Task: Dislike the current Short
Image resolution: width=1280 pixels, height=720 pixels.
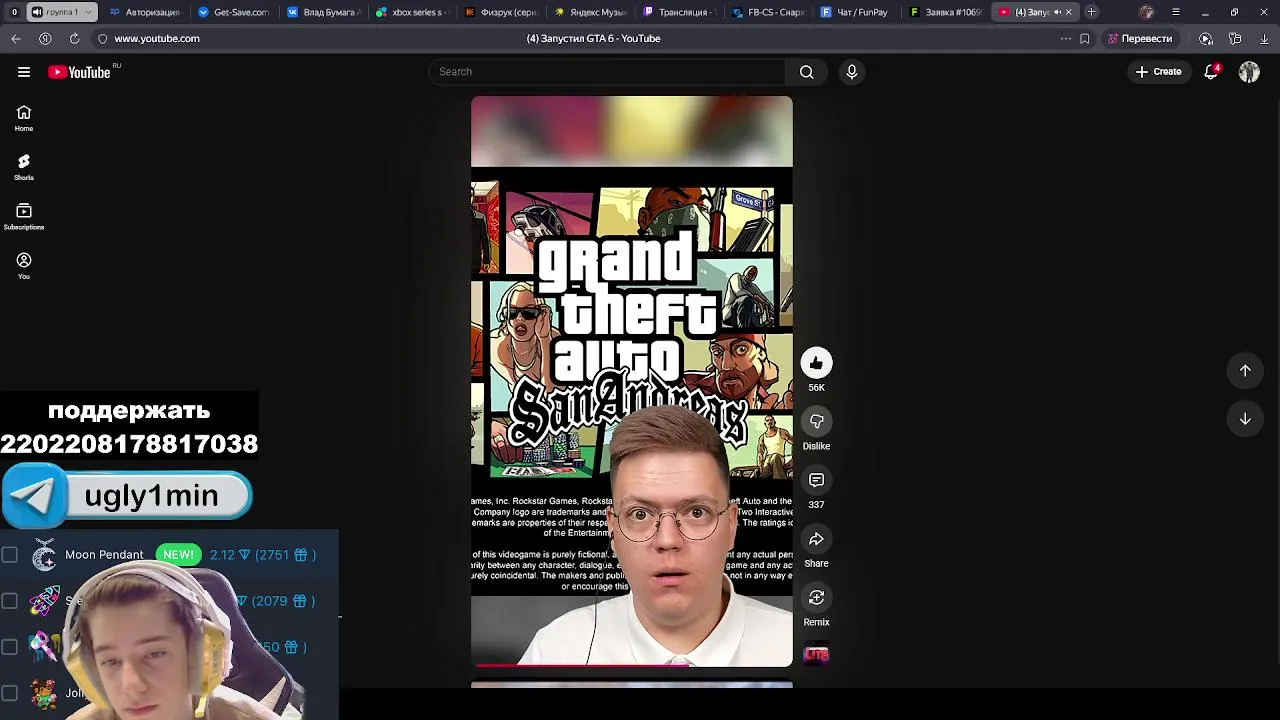Action: 816,422
